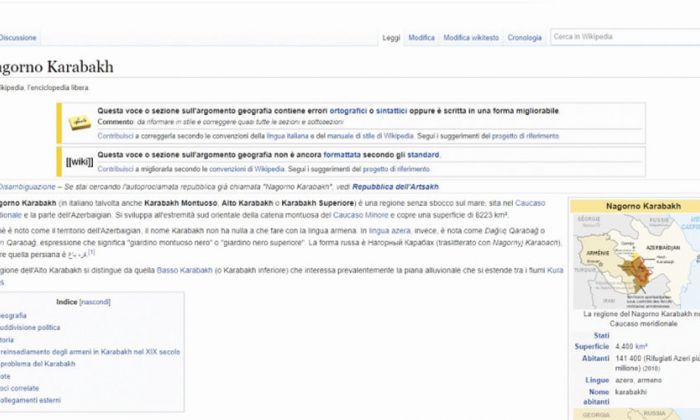Jump to Collegamenti esterni section
700x420 pixels.
[30, 400]
